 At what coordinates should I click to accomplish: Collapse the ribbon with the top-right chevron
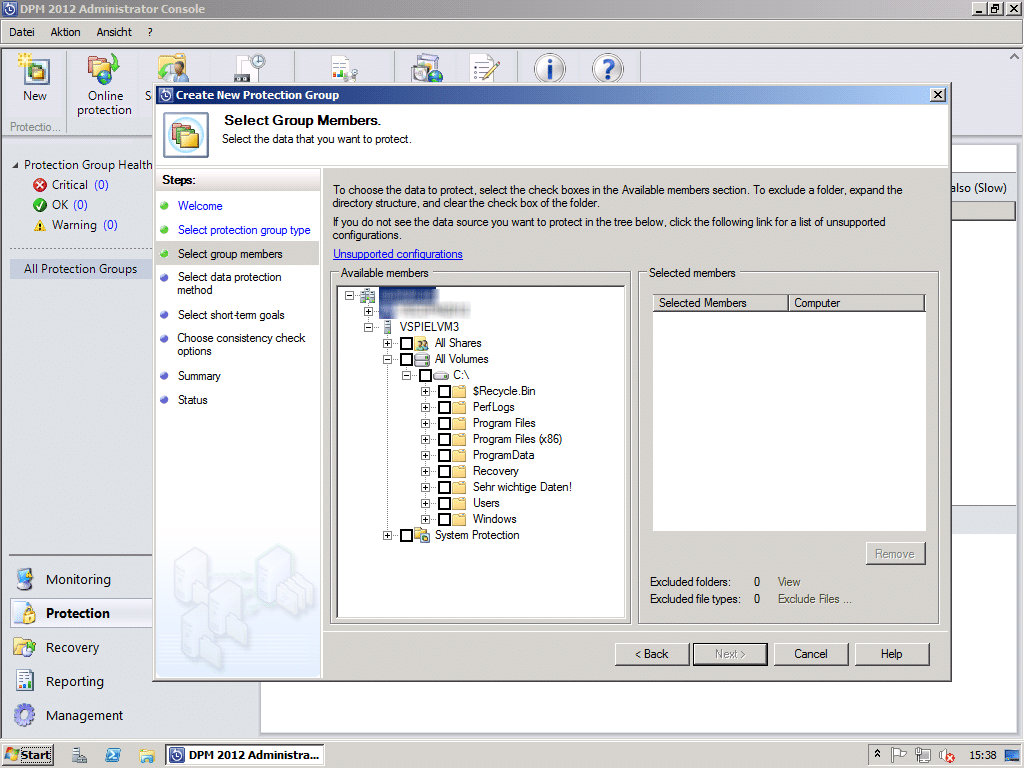[x=1014, y=57]
